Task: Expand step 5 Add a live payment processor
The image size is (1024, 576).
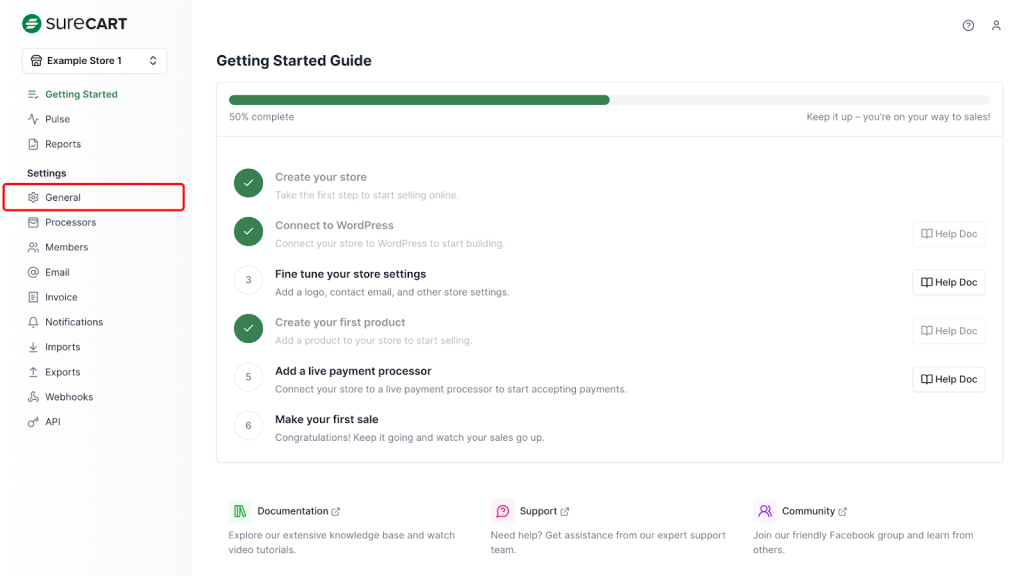Action: pos(353,371)
